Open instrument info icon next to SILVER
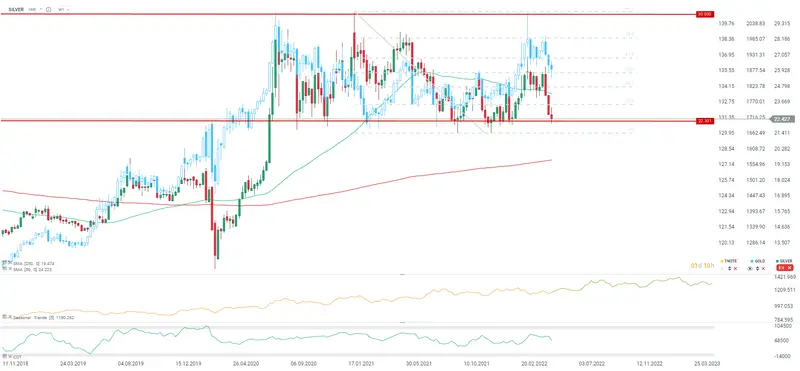This screenshot has width=800, height=371. point(48,9)
